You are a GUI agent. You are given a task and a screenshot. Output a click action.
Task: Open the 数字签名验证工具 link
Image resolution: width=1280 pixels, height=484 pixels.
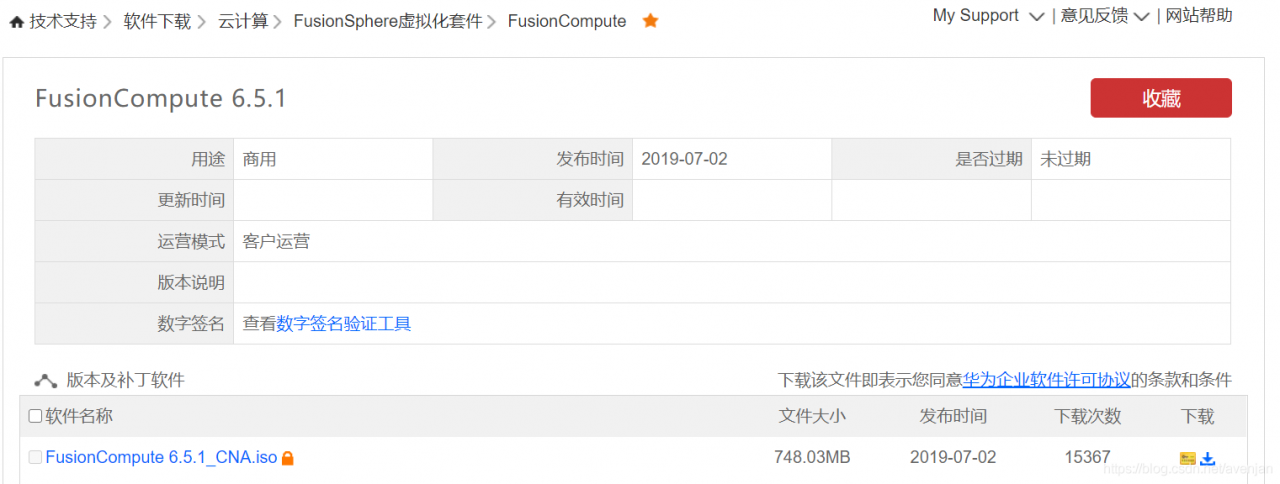[x=344, y=324]
